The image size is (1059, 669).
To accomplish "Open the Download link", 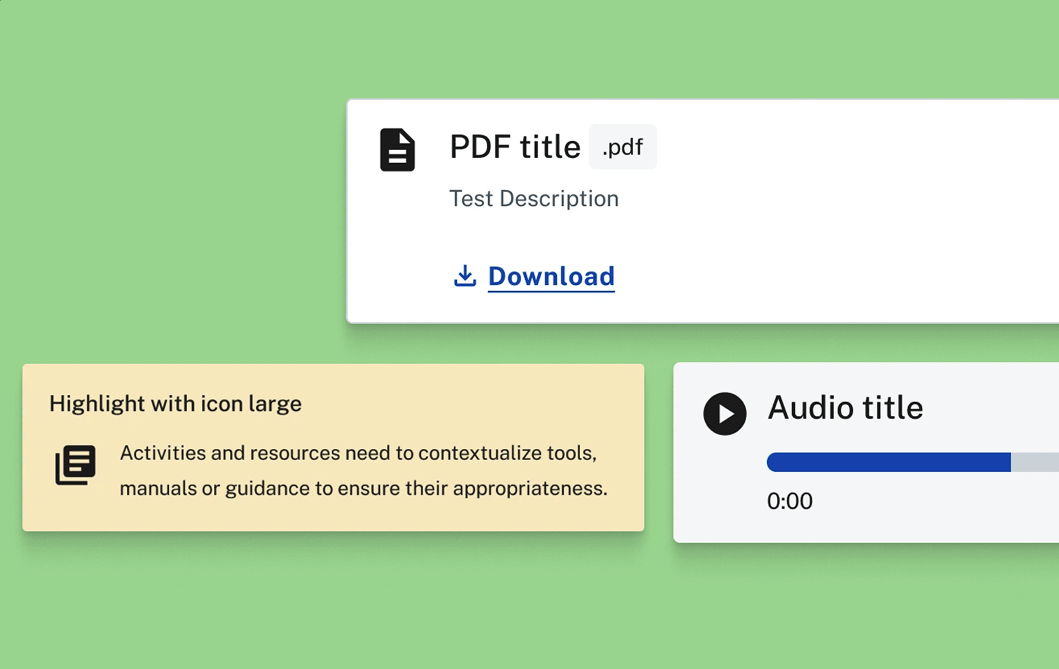I will pos(551,276).
